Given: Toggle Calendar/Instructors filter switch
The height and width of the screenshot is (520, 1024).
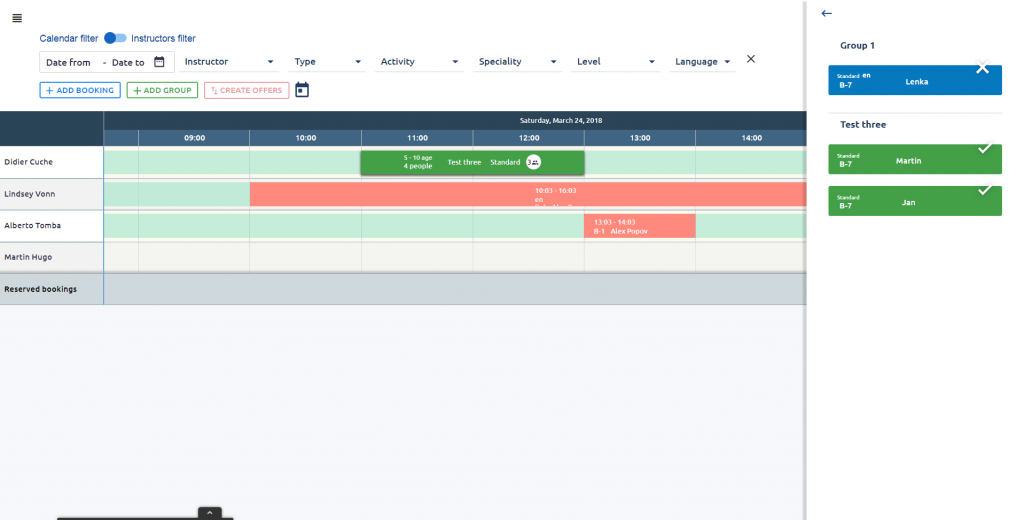Looking at the screenshot, I should coord(116,38).
